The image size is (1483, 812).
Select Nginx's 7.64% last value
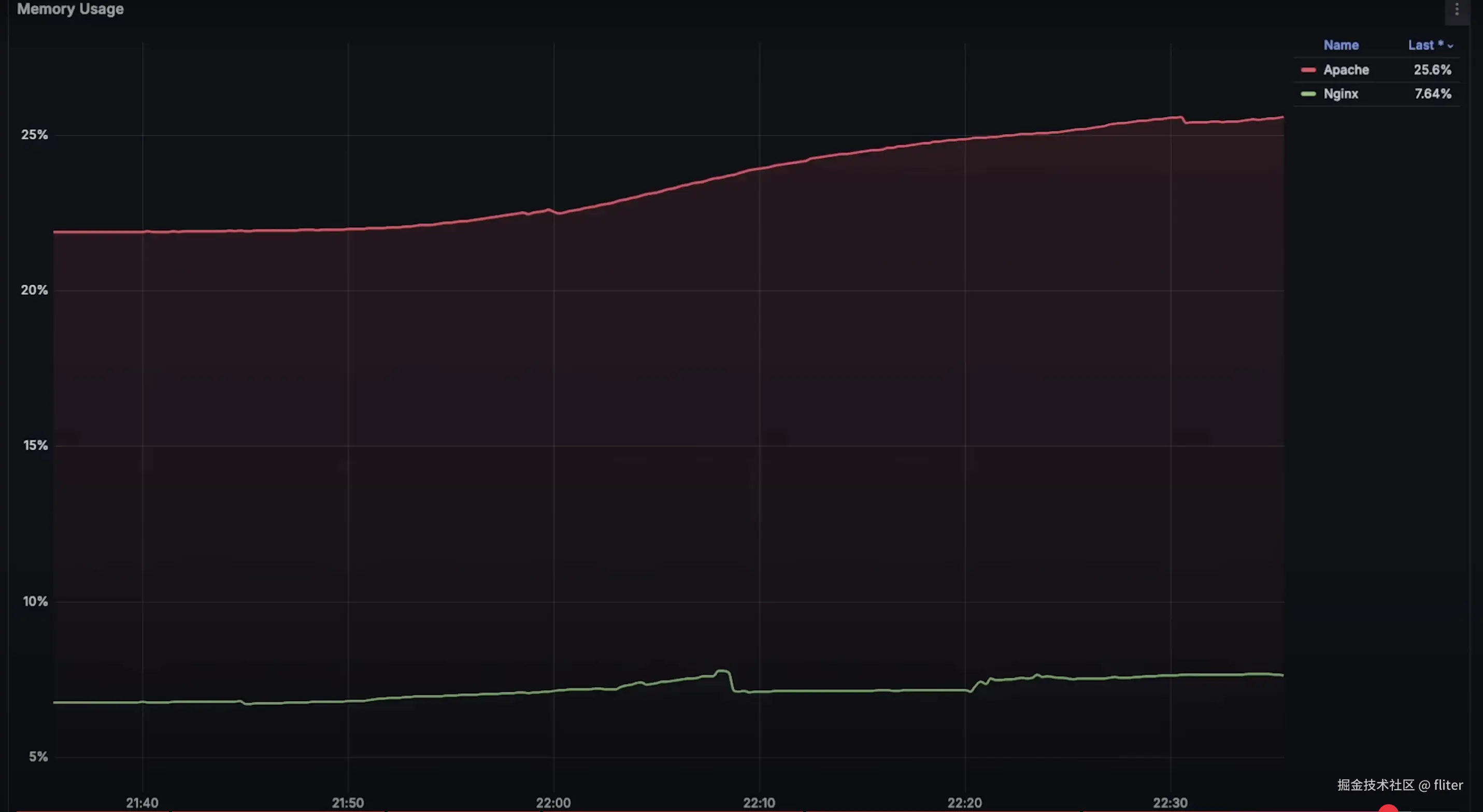click(1432, 94)
